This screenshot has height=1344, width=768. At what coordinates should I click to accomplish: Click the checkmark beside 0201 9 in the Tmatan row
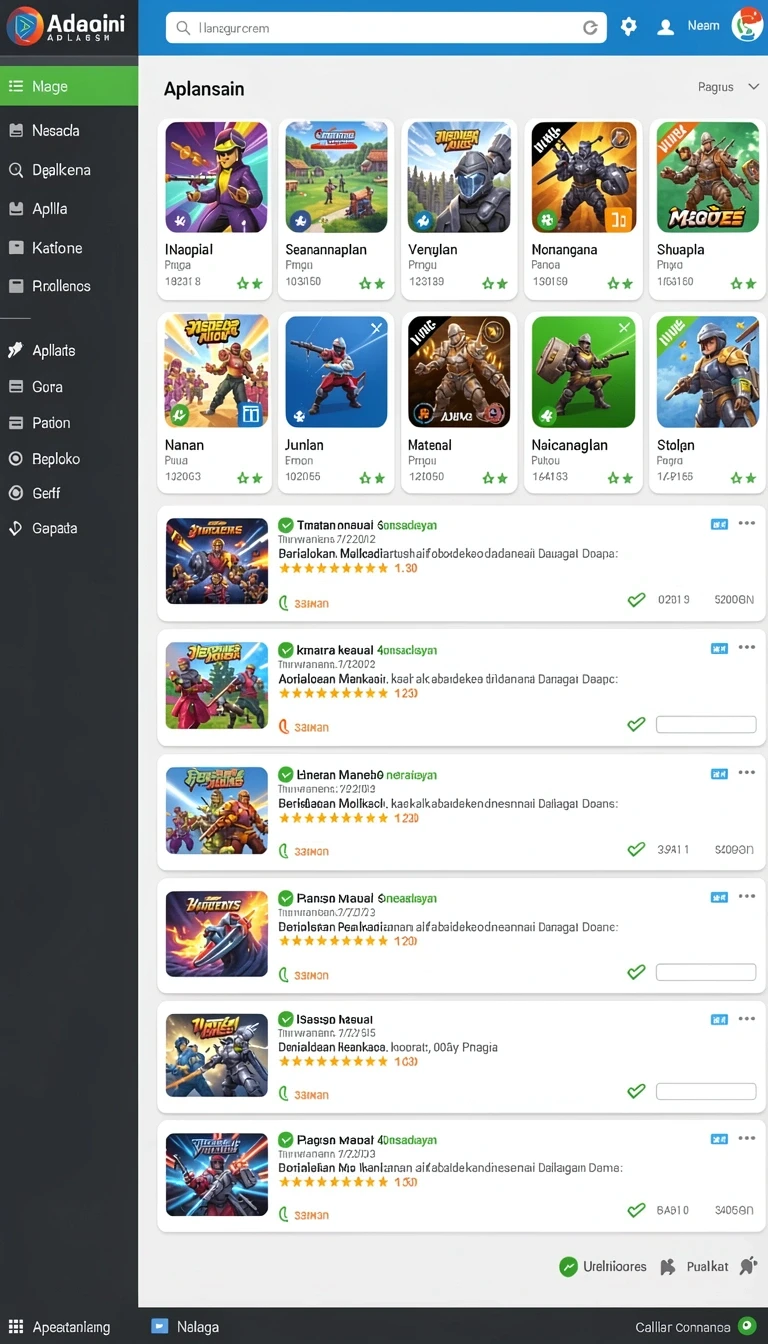tap(636, 600)
